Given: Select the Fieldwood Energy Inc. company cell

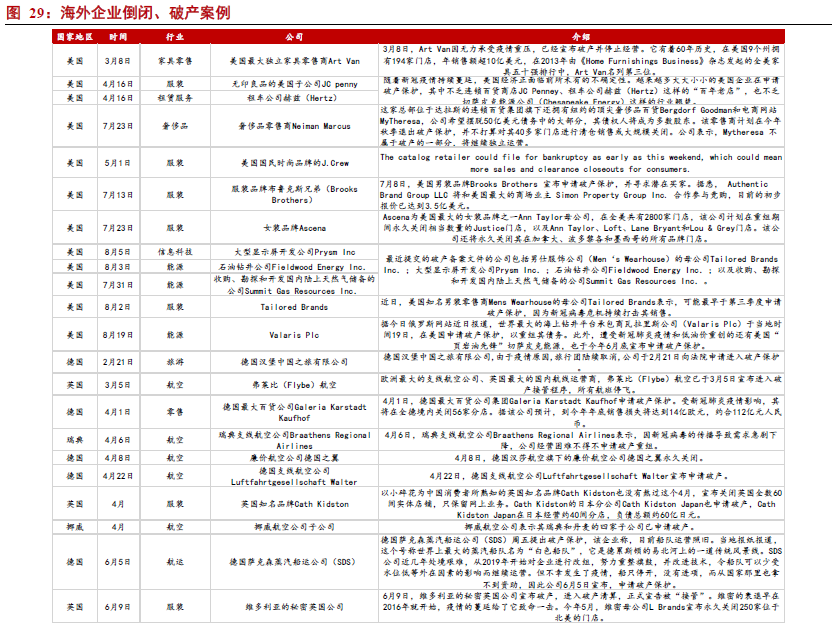Looking at the screenshot, I should [294, 267].
